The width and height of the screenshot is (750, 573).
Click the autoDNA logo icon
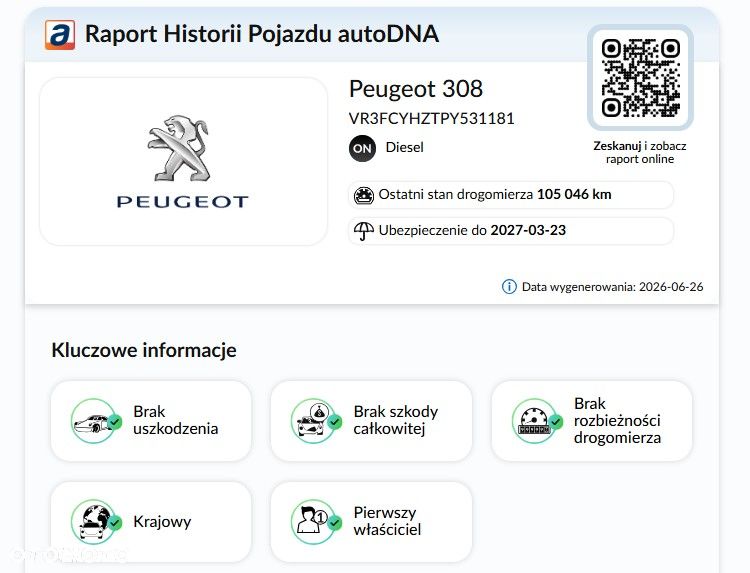(x=60, y=34)
